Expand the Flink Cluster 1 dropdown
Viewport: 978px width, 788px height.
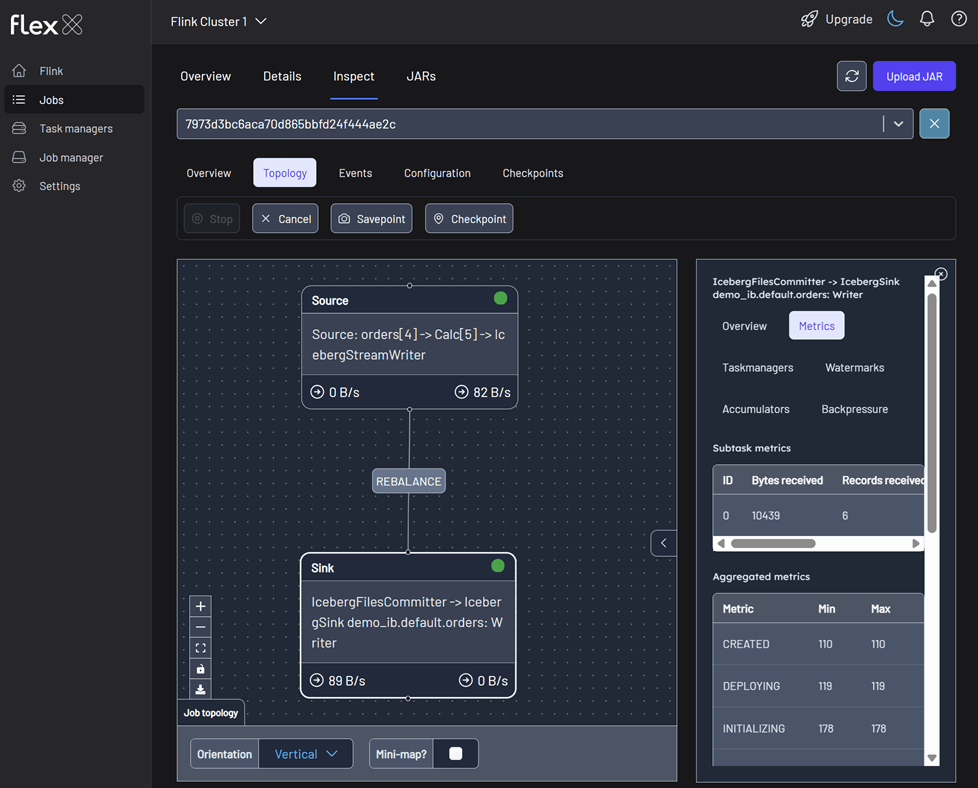tap(219, 21)
